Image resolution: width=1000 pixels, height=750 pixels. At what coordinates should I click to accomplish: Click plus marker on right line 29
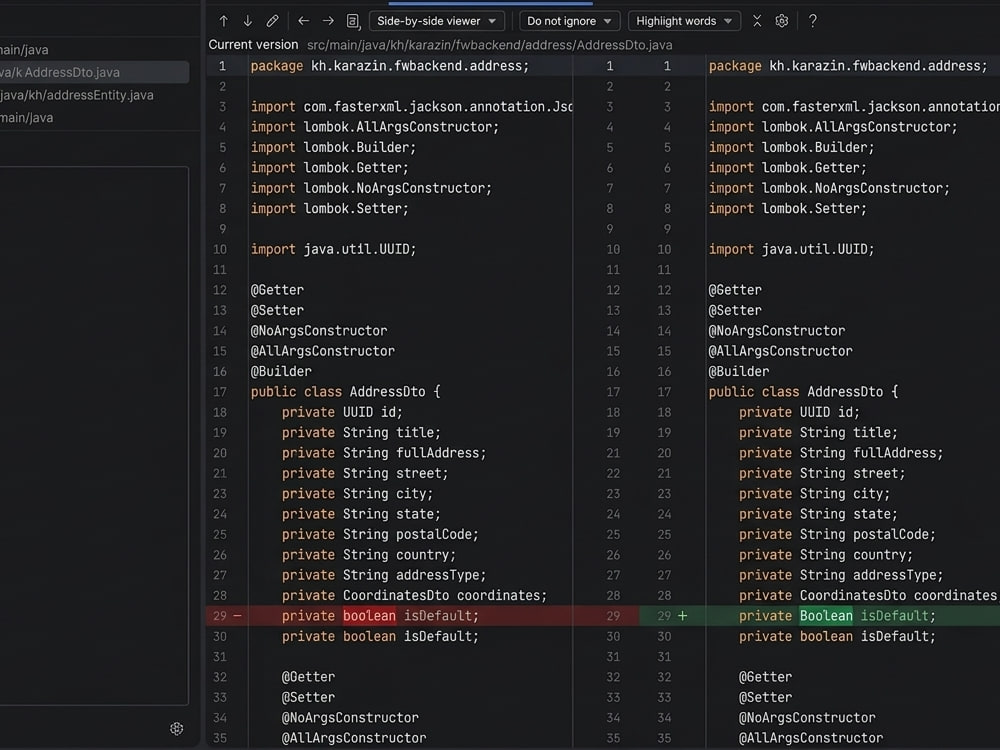tap(682, 615)
